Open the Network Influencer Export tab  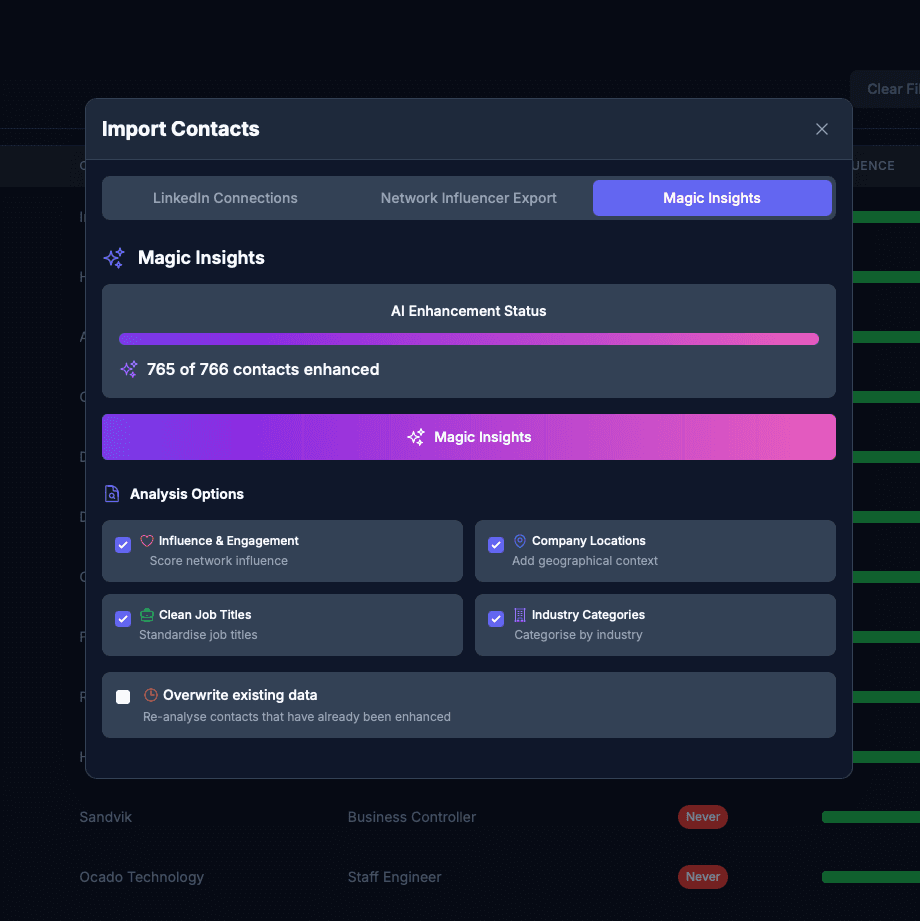tap(469, 198)
